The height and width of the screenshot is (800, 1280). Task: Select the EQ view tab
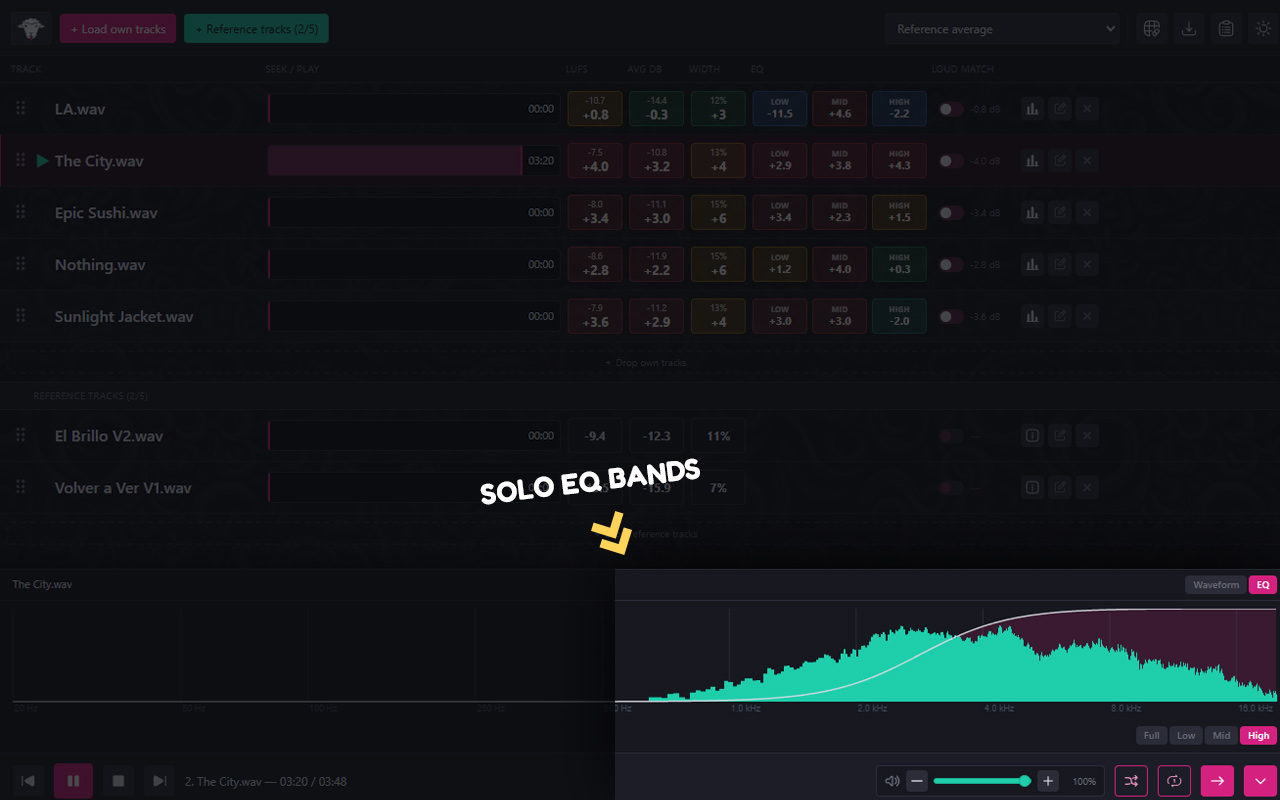[1263, 585]
